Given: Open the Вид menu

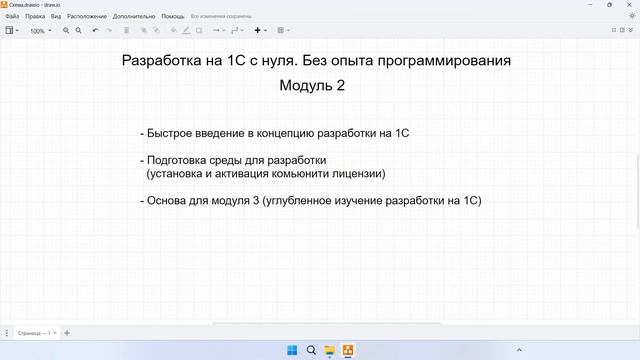Looking at the screenshot, I should coord(56,16).
